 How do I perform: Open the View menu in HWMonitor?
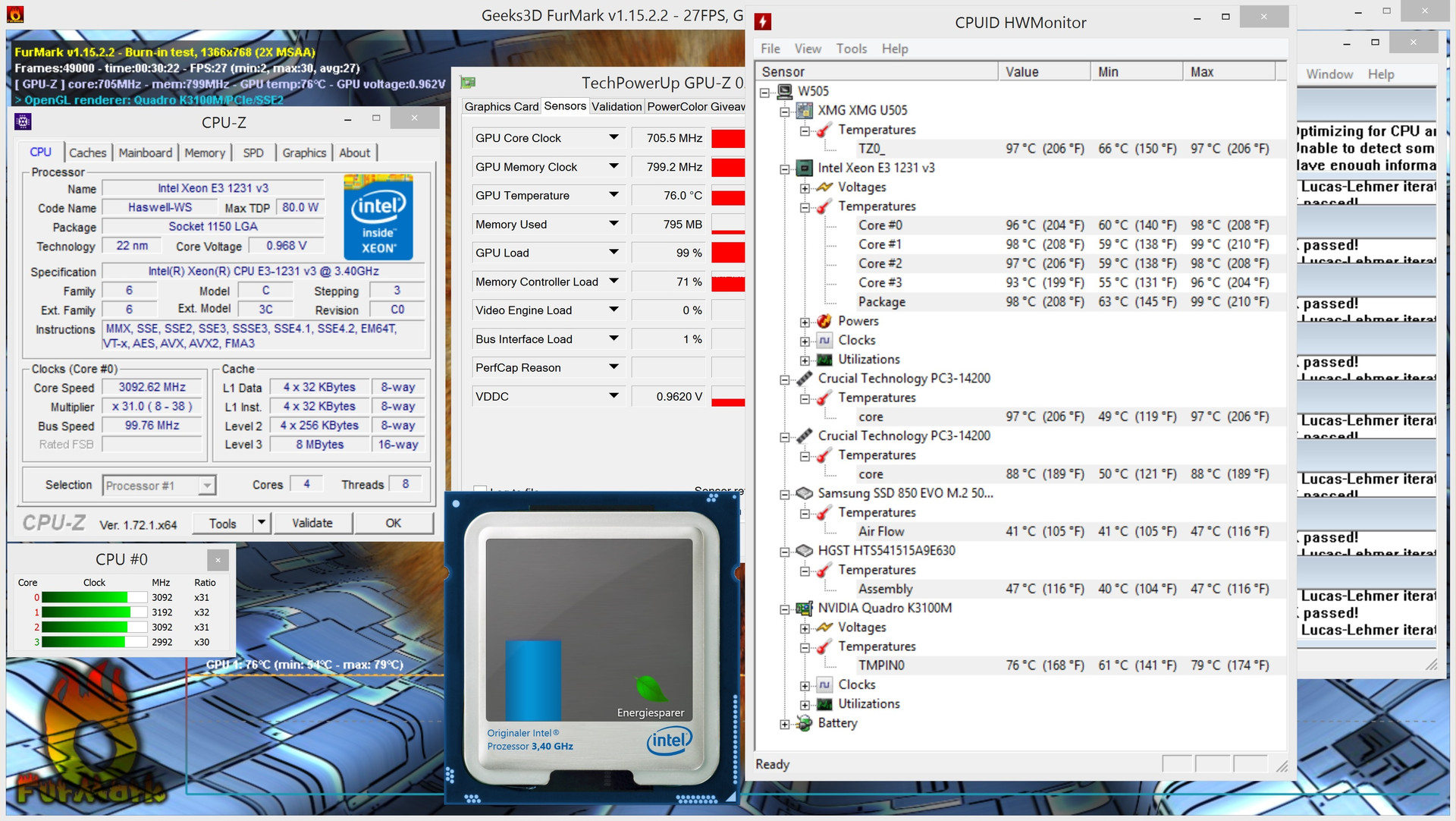pyautogui.click(x=808, y=49)
